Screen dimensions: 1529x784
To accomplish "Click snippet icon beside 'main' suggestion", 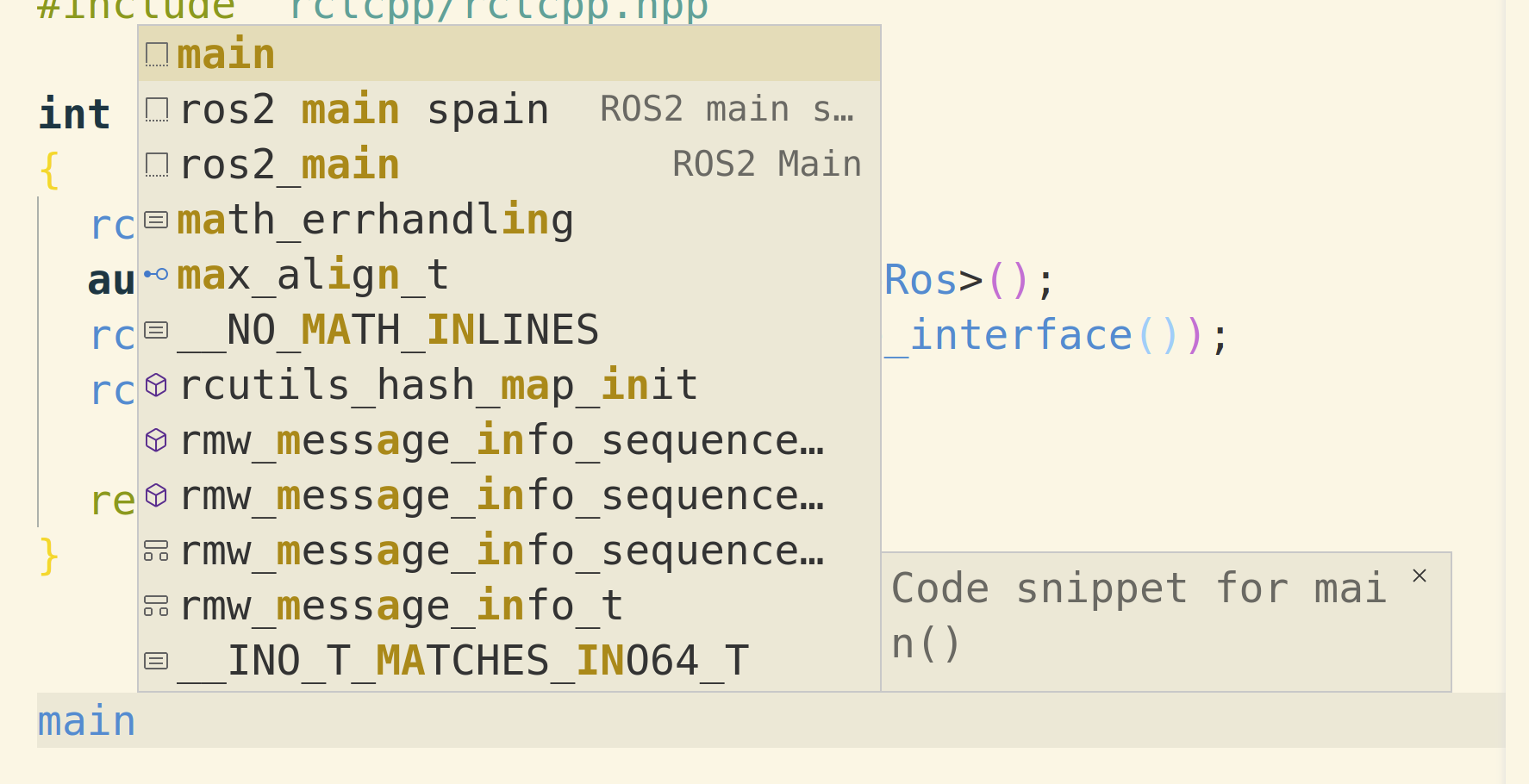I will pos(156,54).
